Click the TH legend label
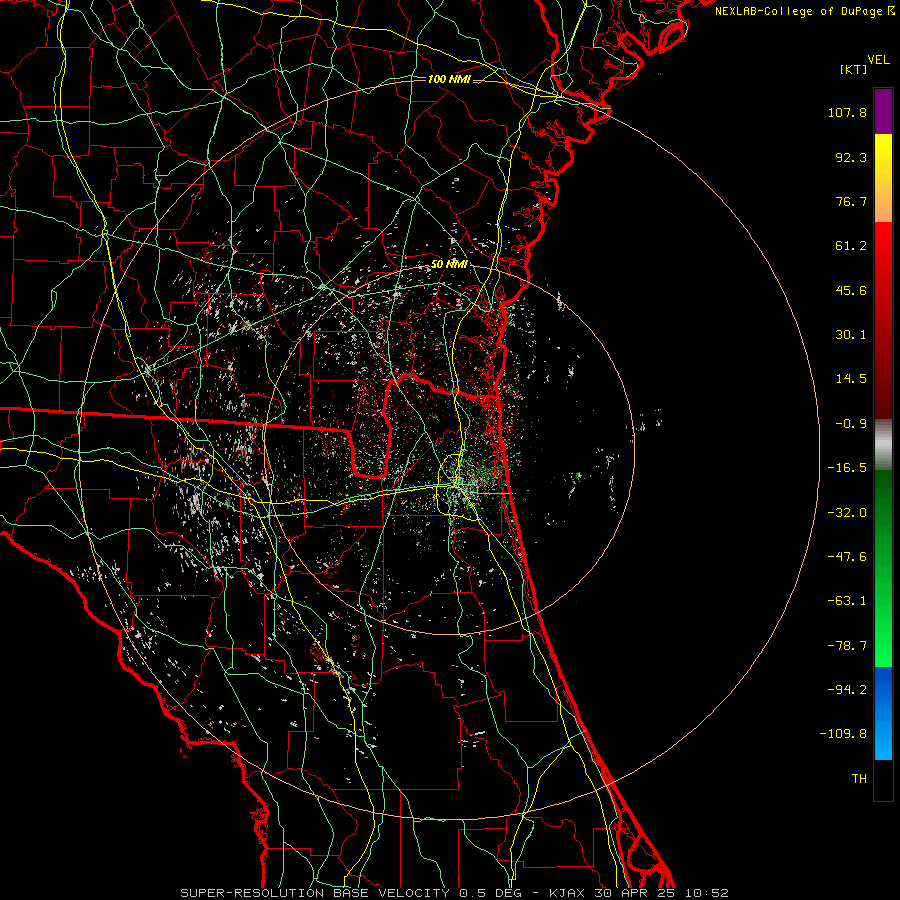This screenshot has width=900, height=900. point(859,778)
